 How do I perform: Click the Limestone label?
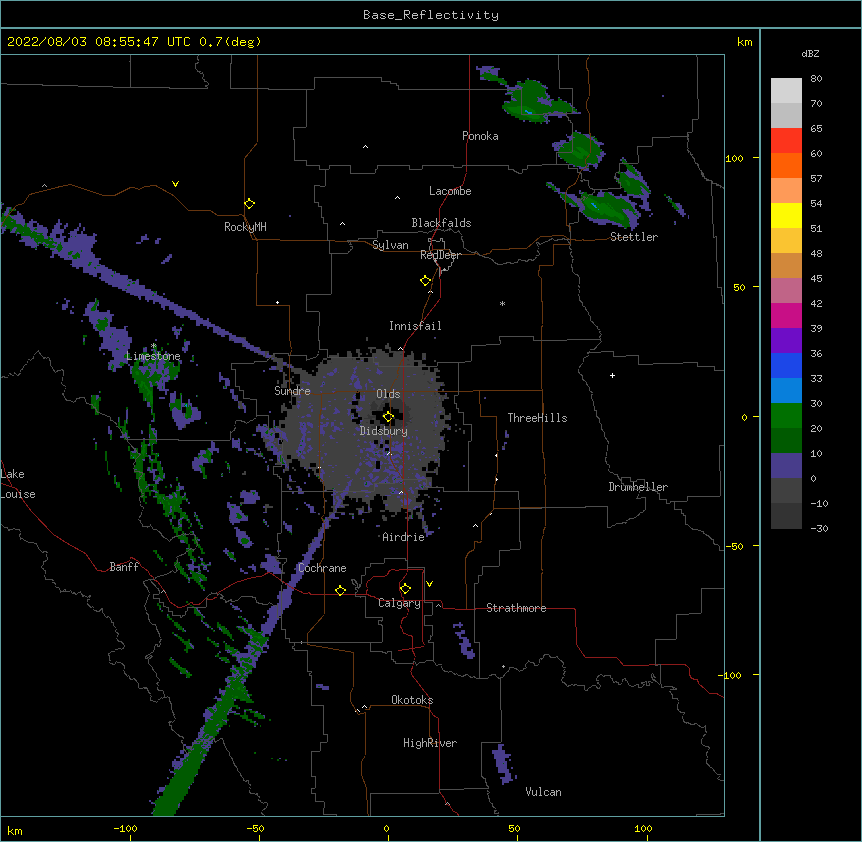click(x=153, y=356)
